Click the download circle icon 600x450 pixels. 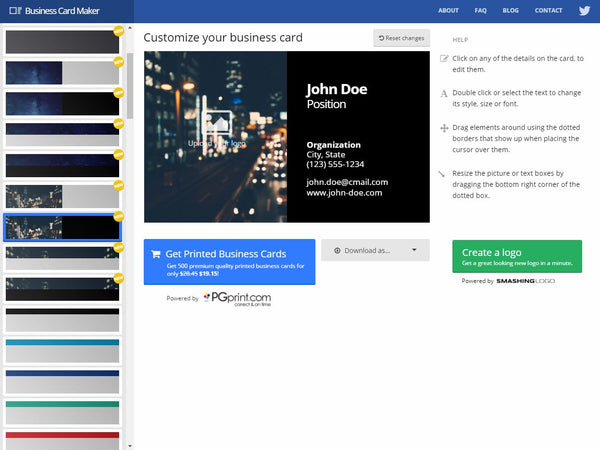tap(337, 251)
